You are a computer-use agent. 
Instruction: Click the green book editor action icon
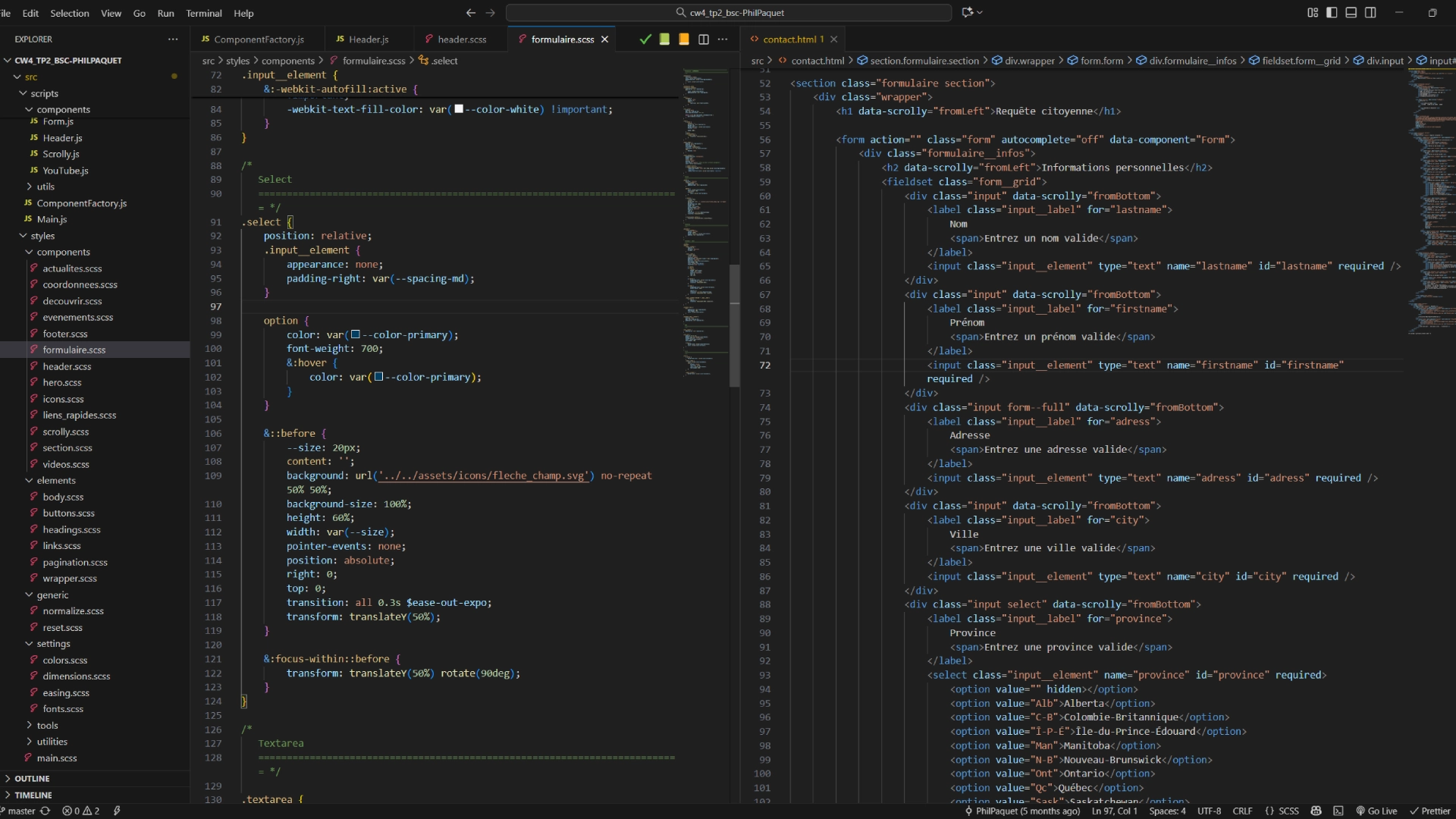[x=664, y=39]
